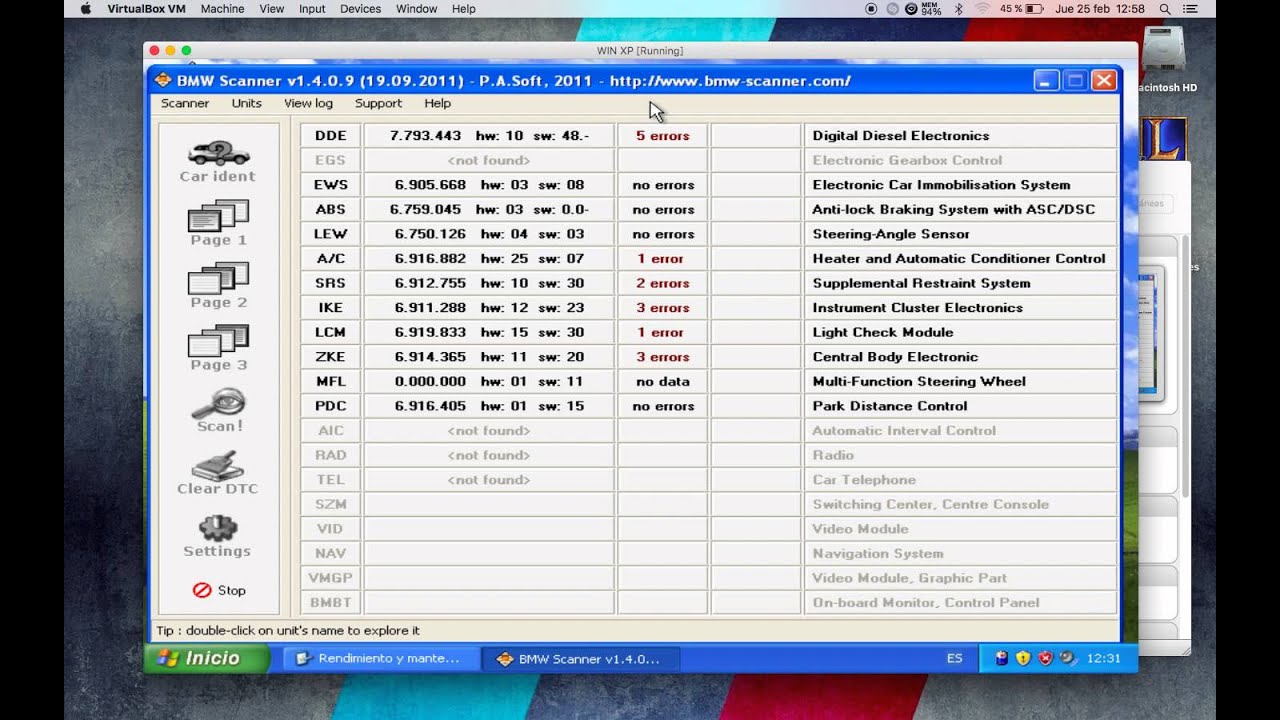Open Page 1 in sidebar
This screenshot has height=720, width=1280.
218,223
